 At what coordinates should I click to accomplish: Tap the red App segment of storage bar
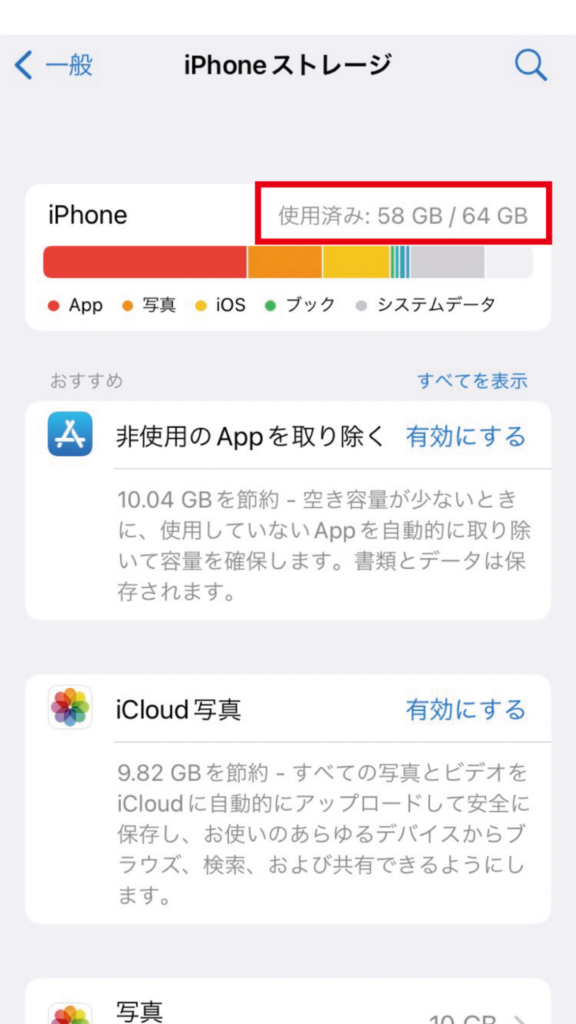[145, 262]
